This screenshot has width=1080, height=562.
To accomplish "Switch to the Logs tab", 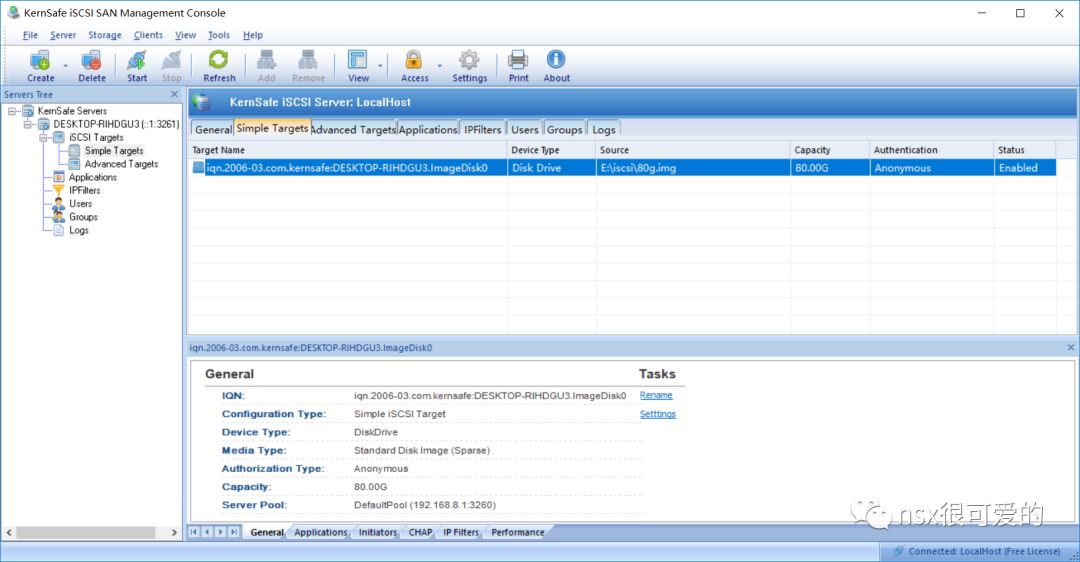I will point(604,129).
